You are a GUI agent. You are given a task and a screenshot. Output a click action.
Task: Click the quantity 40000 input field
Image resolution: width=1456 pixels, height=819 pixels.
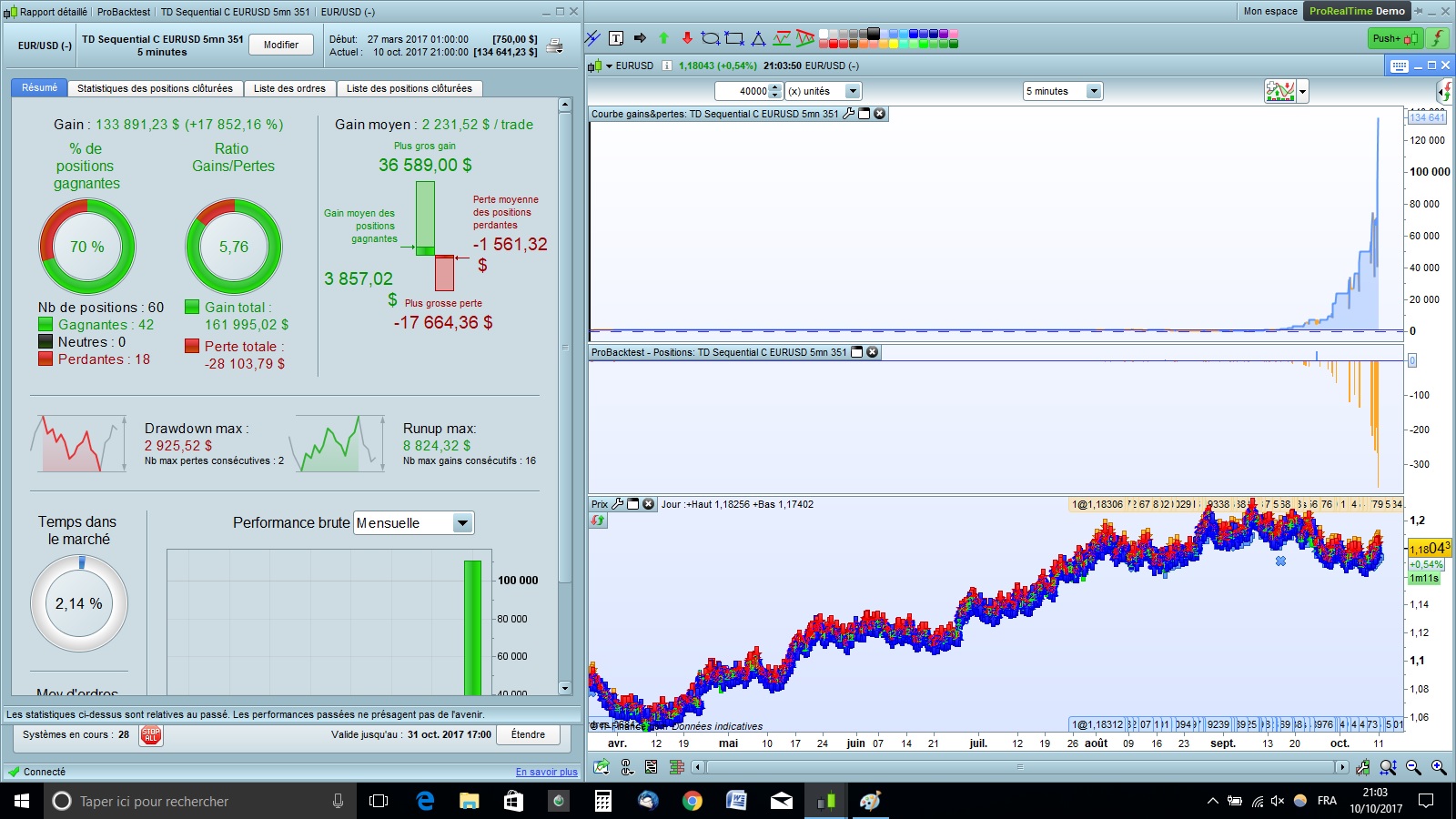(743, 91)
